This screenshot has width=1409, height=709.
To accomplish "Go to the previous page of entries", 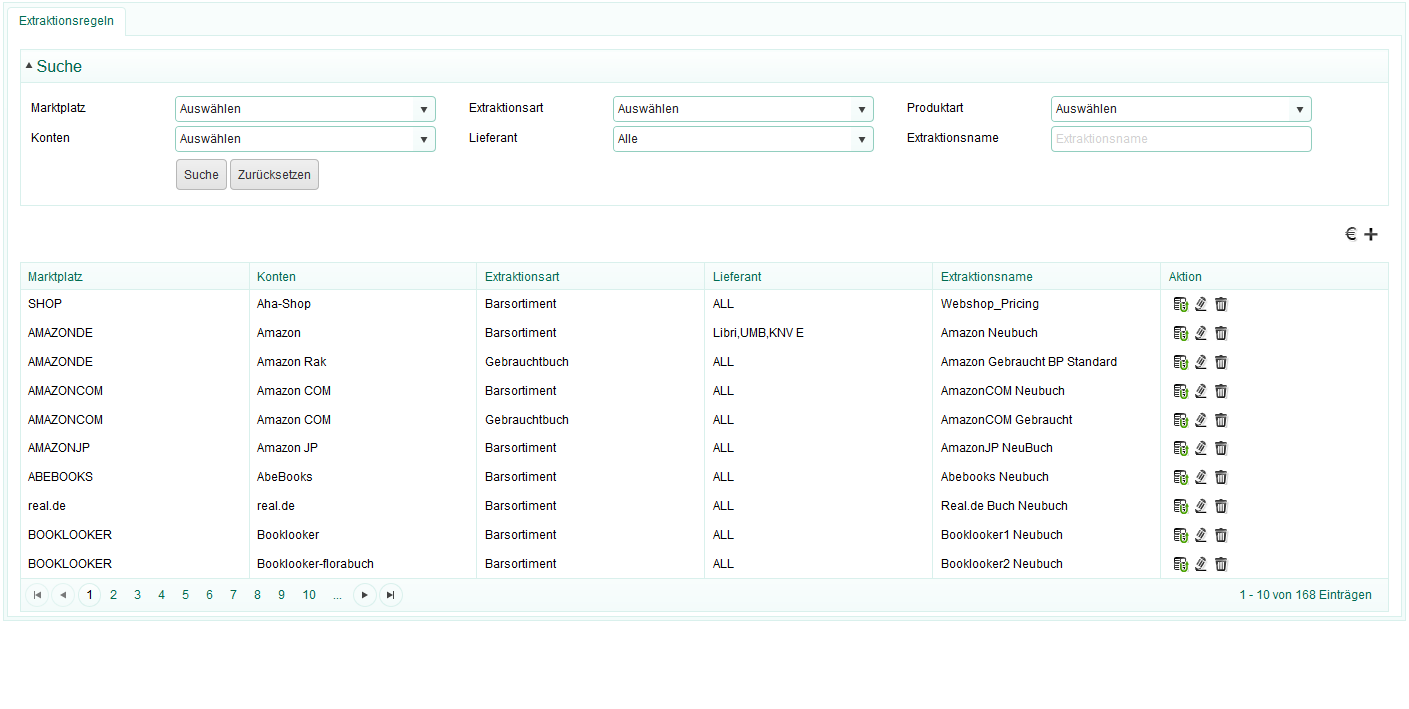I will tap(63, 595).
